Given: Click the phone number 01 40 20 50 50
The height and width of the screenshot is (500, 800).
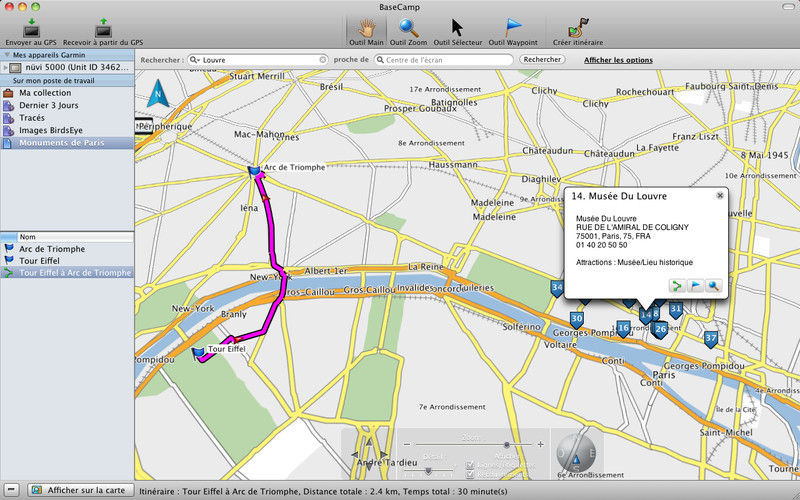Looking at the screenshot, I should [602, 245].
